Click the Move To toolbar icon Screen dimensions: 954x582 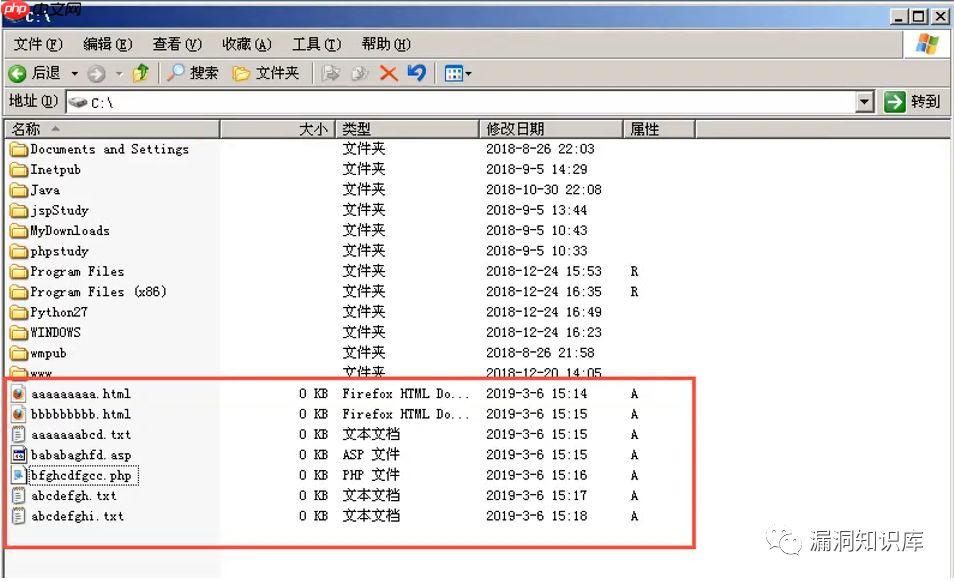point(330,74)
